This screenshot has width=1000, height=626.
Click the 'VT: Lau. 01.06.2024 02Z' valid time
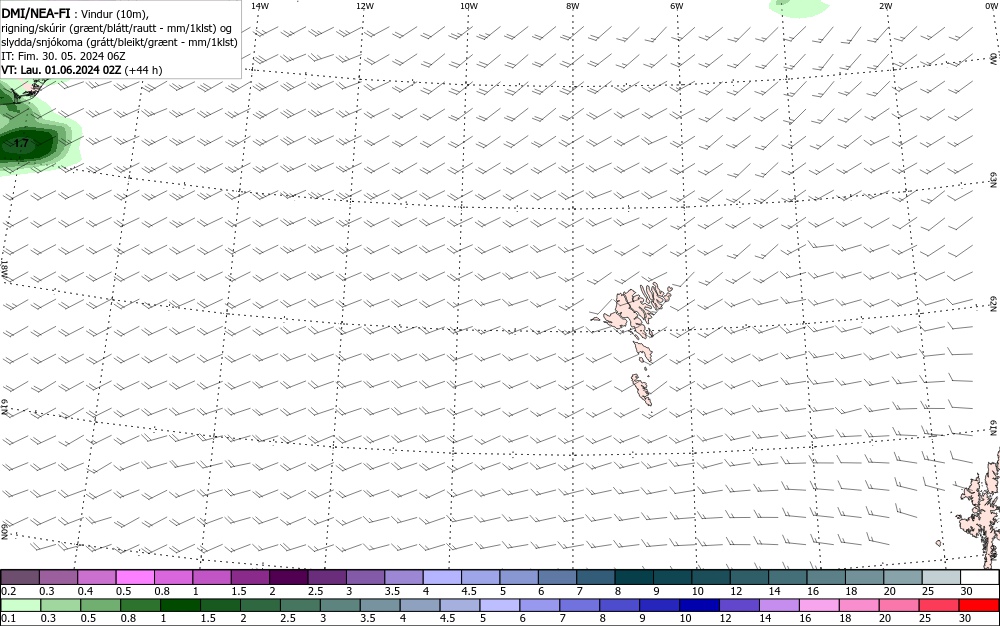tap(61, 69)
